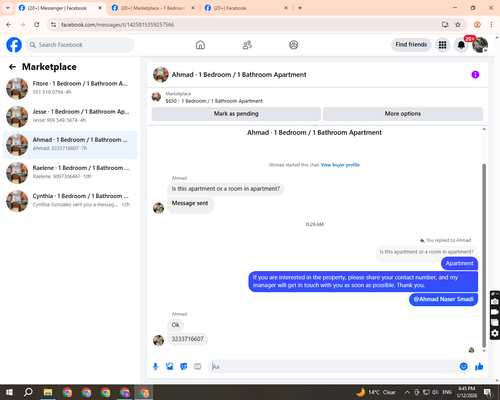This screenshot has height=400, width=500.
Task: Click the More options button
Action: 403,114
